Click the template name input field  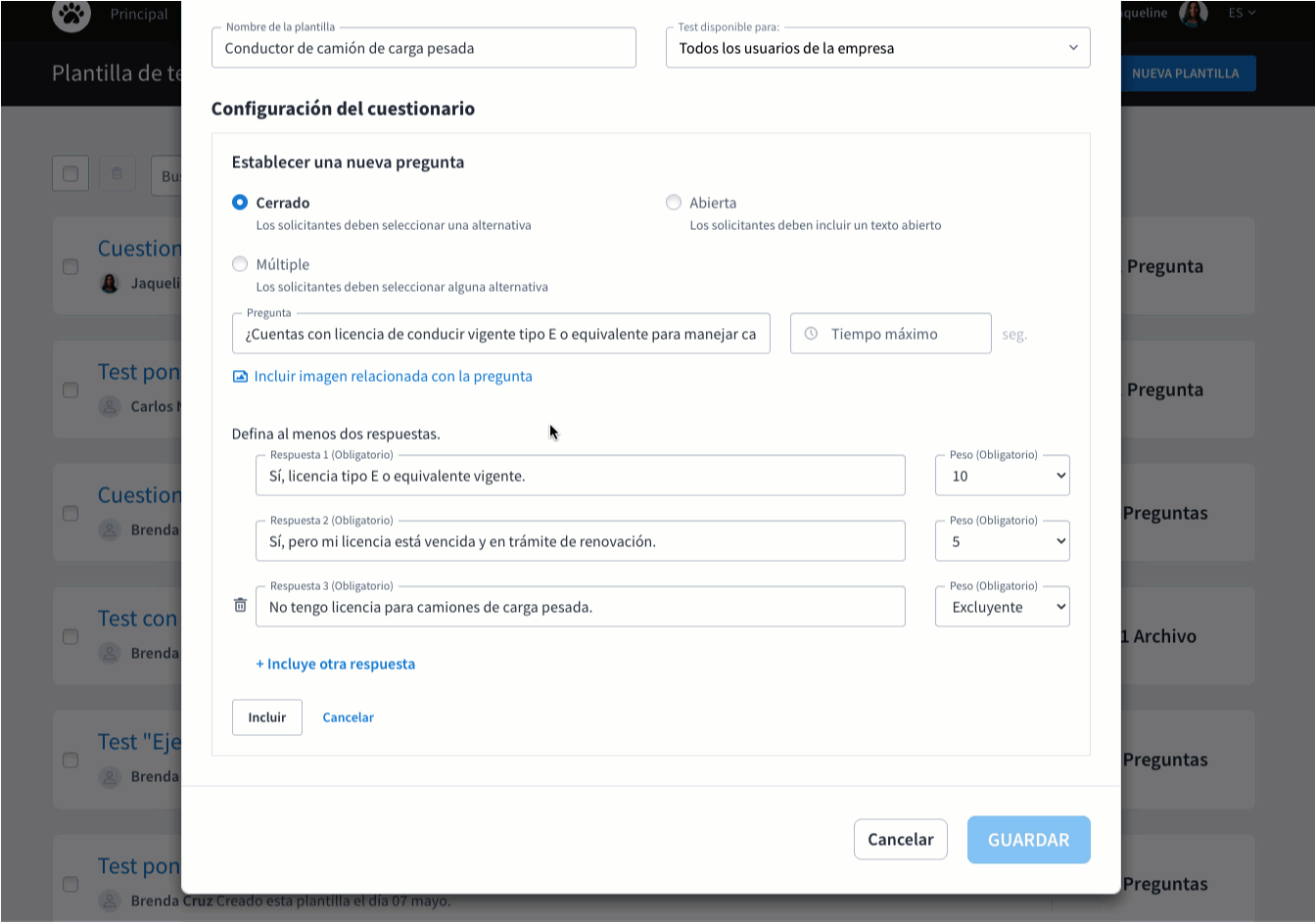pos(423,48)
